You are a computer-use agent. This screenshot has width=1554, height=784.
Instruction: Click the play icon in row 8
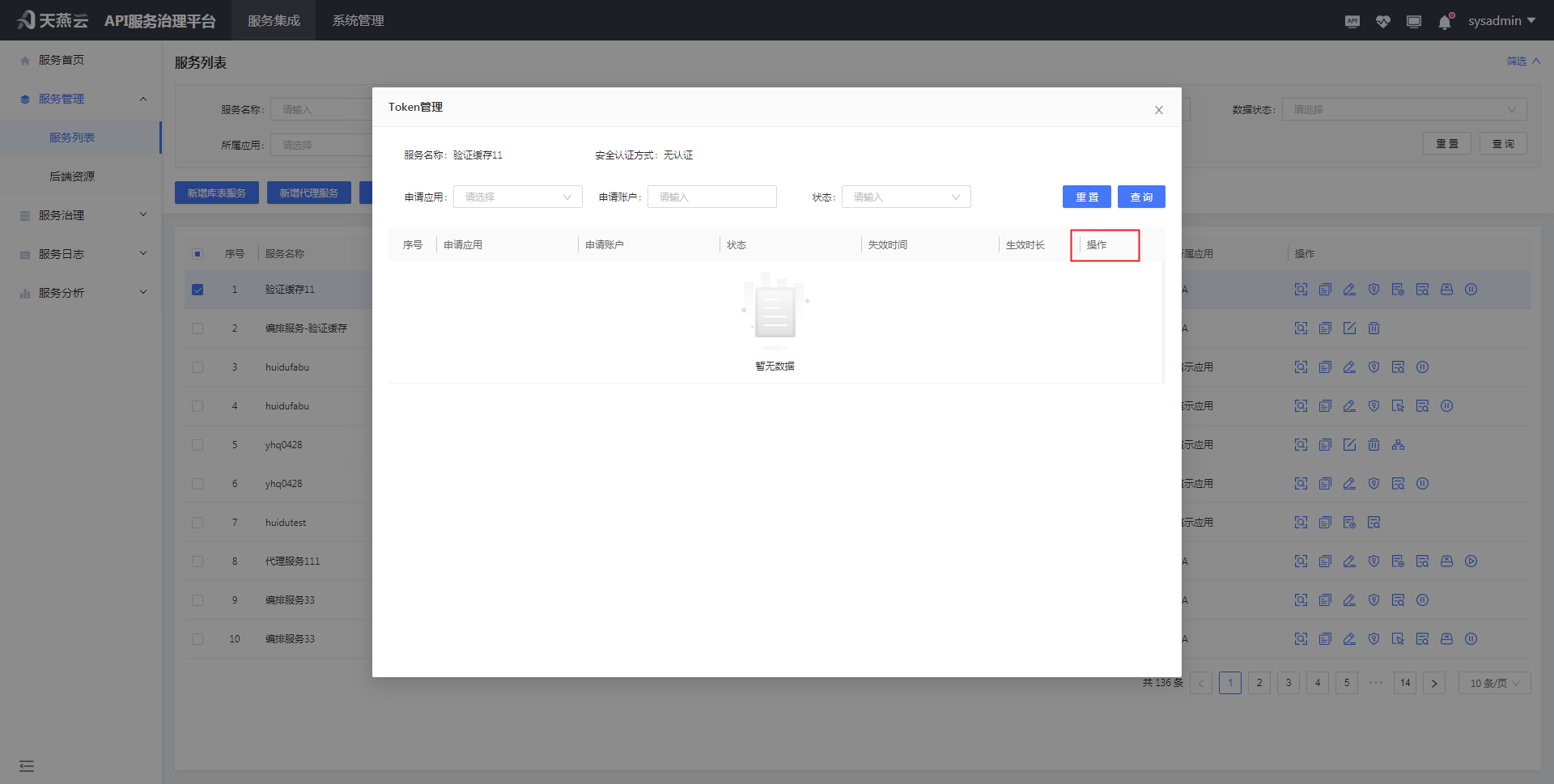(x=1471, y=562)
